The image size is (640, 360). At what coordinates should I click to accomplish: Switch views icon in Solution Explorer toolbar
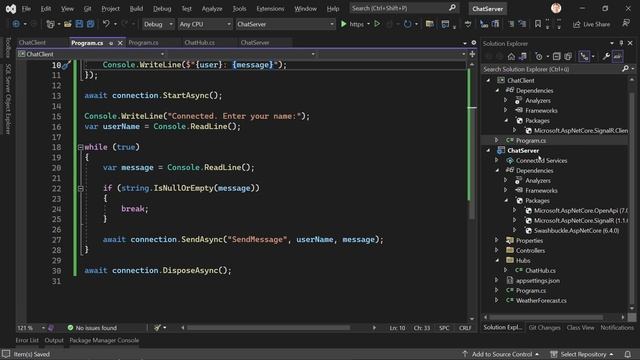pyautogui.click(x=523, y=56)
